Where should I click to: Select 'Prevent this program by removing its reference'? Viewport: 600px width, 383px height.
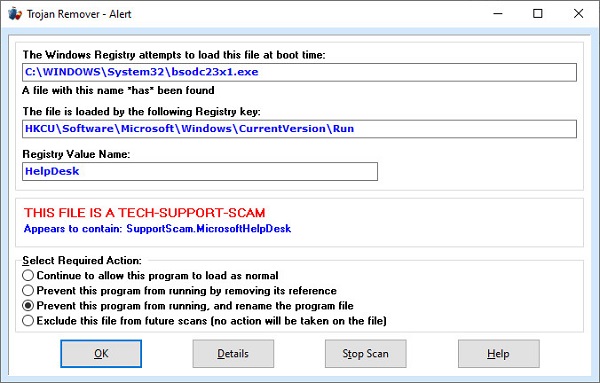[x=179, y=290]
